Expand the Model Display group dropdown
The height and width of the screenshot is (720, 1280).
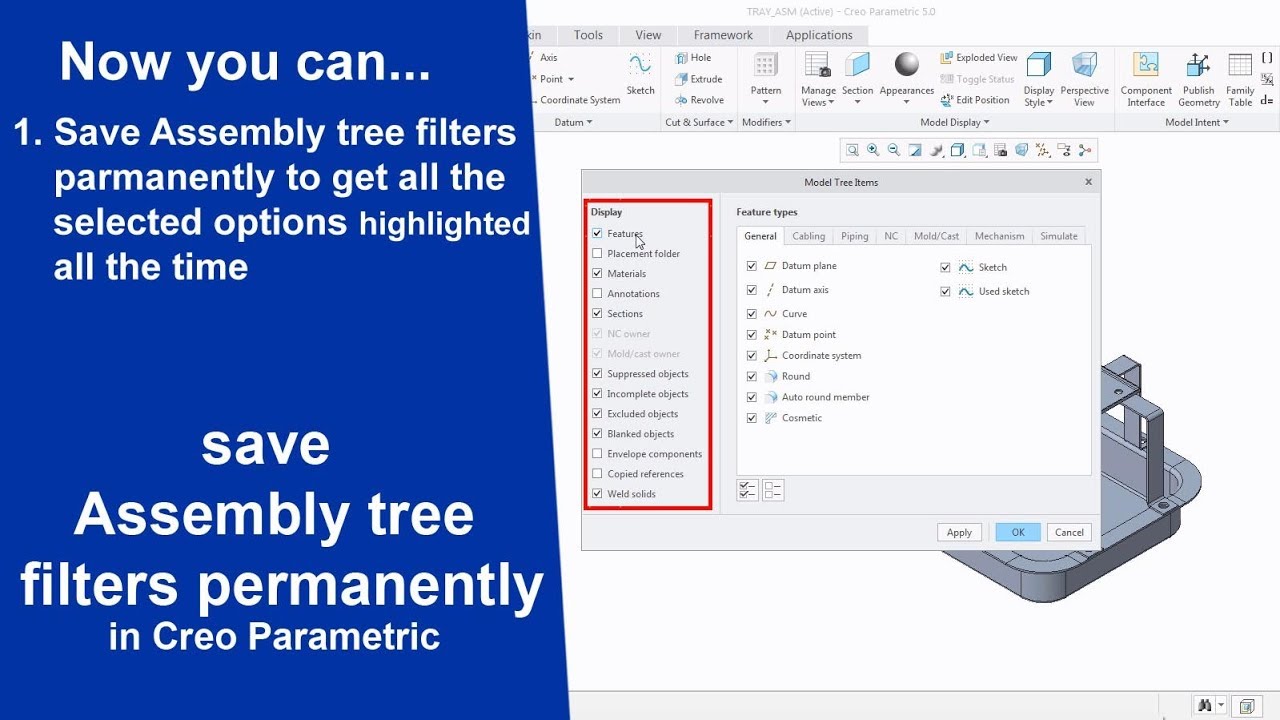click(955, 122)
